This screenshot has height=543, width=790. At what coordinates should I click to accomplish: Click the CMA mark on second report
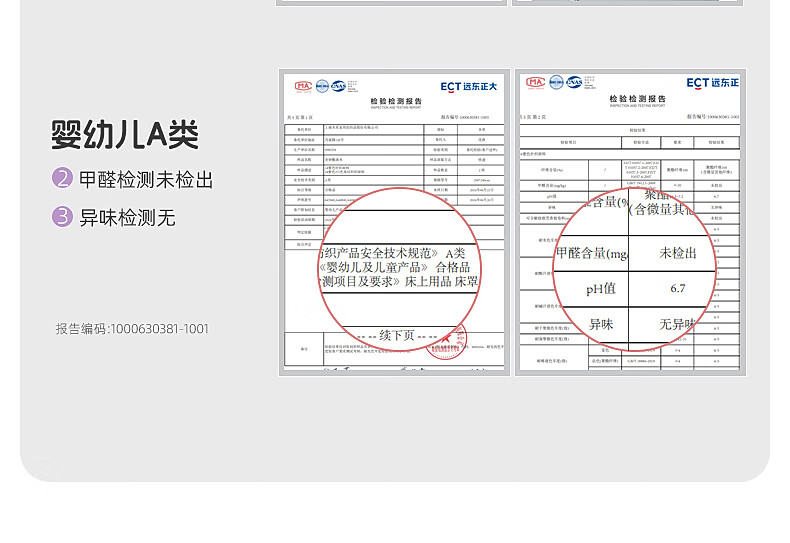[535, 82]
